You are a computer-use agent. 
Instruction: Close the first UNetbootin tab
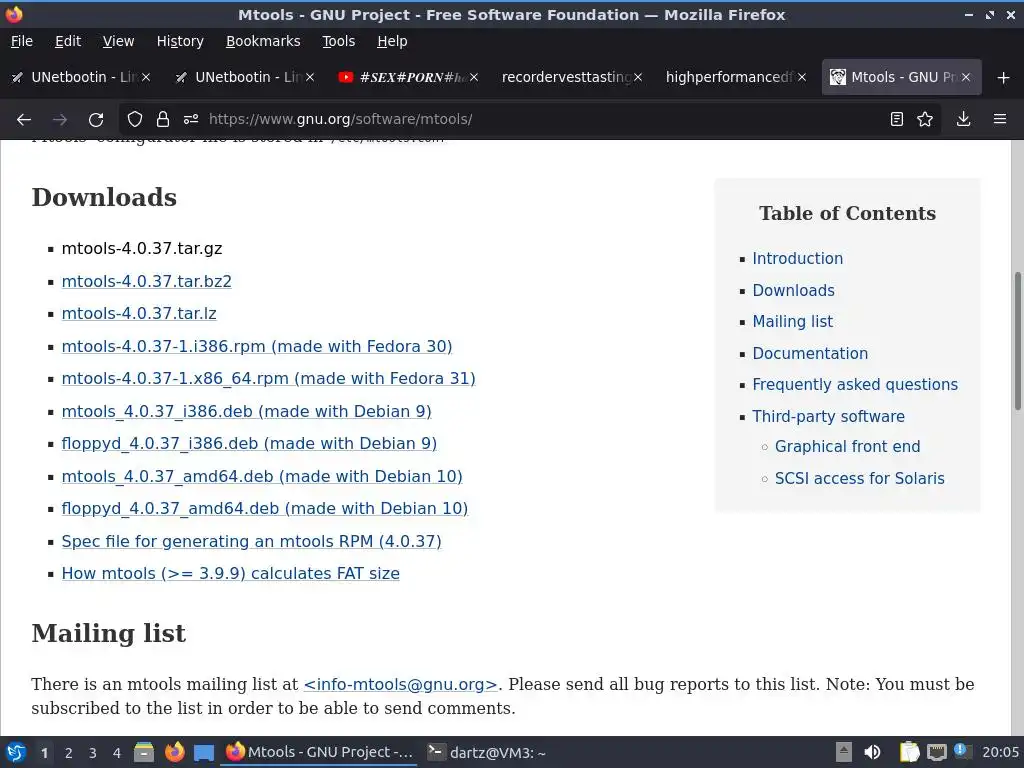click(x=146, y=77)
